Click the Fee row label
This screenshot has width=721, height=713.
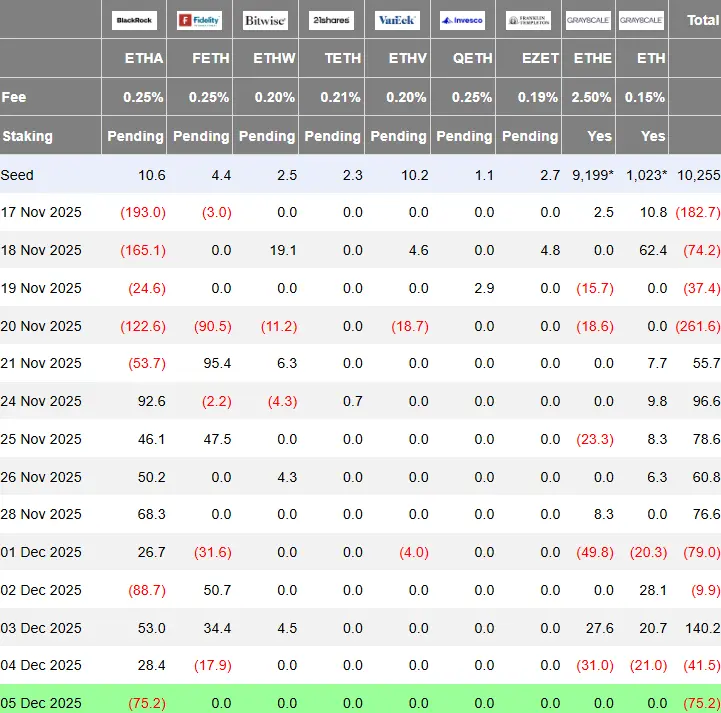[x=13, y=97]
